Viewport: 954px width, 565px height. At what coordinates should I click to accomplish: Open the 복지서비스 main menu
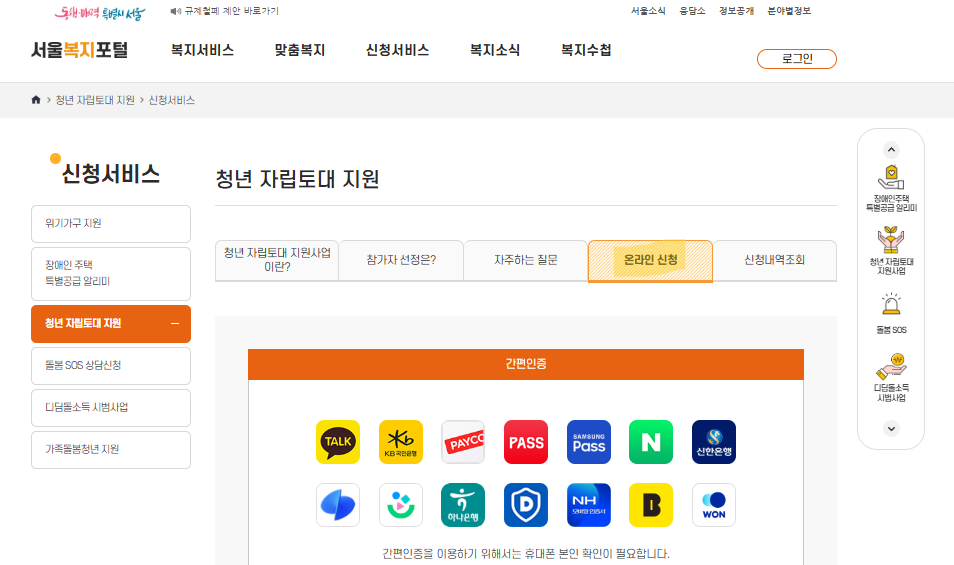[203, 50]
